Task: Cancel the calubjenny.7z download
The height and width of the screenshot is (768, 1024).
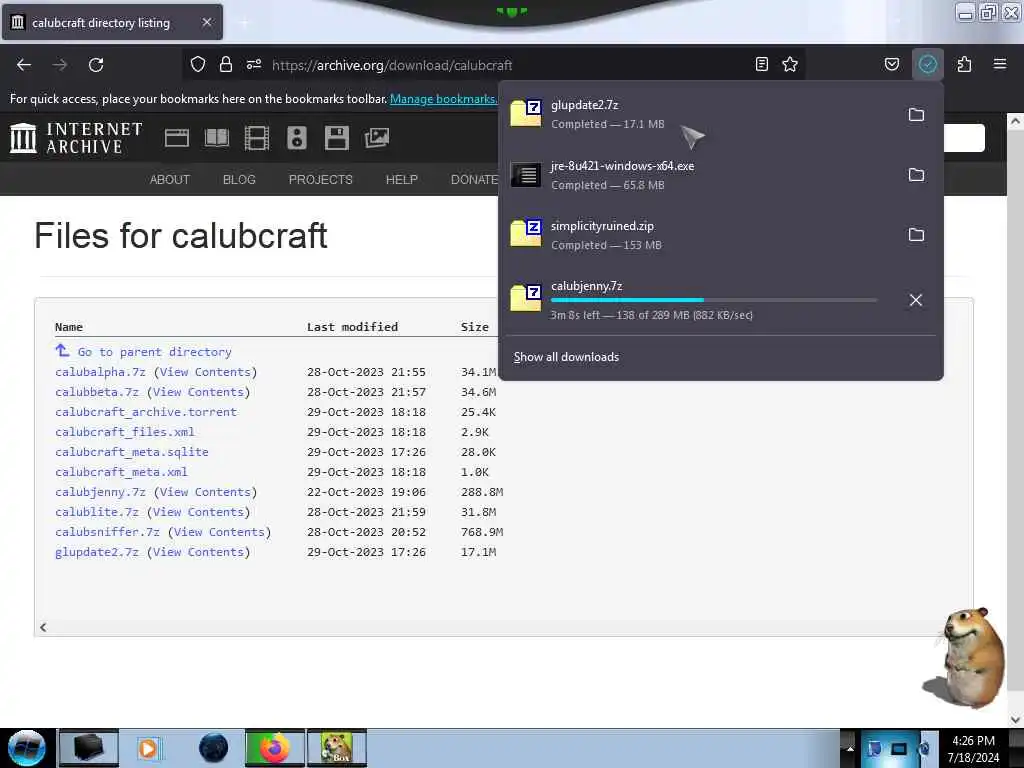Action: [916, 300]
